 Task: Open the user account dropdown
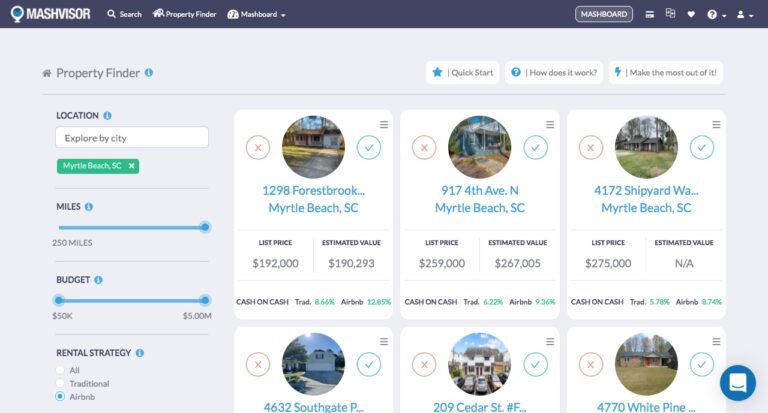[x=745, y=14]
